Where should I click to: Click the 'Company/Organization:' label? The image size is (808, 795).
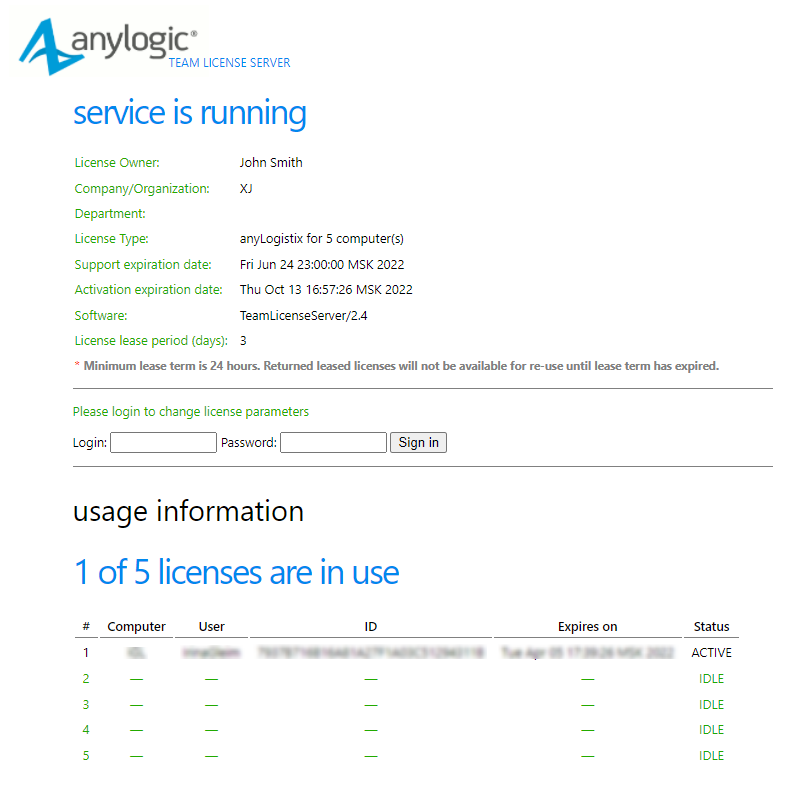[142, 189]
